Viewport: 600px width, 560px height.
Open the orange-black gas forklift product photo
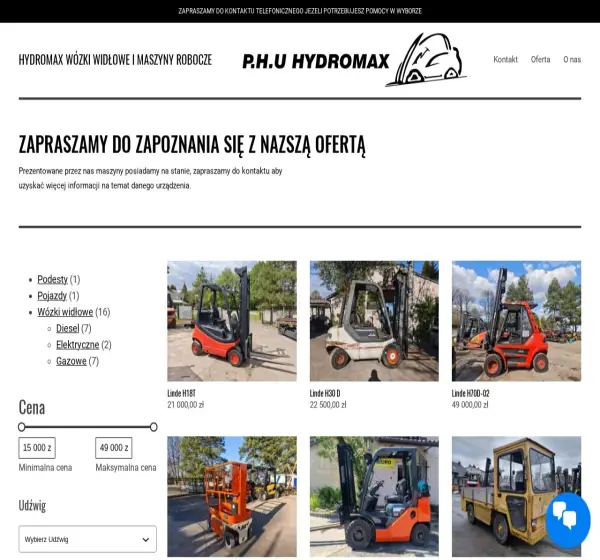point(374,496)
